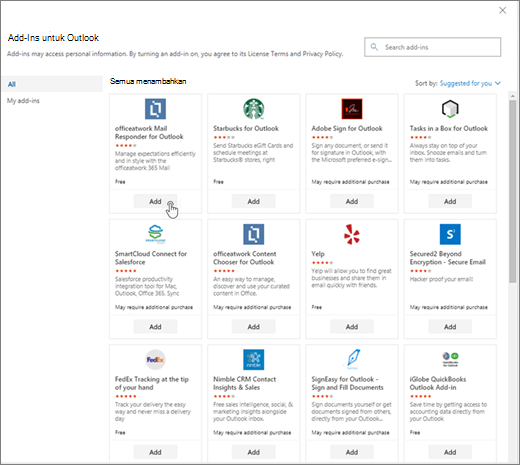
Task: Click the 'Semua menambahkan' heading
Action: (148, 81)
